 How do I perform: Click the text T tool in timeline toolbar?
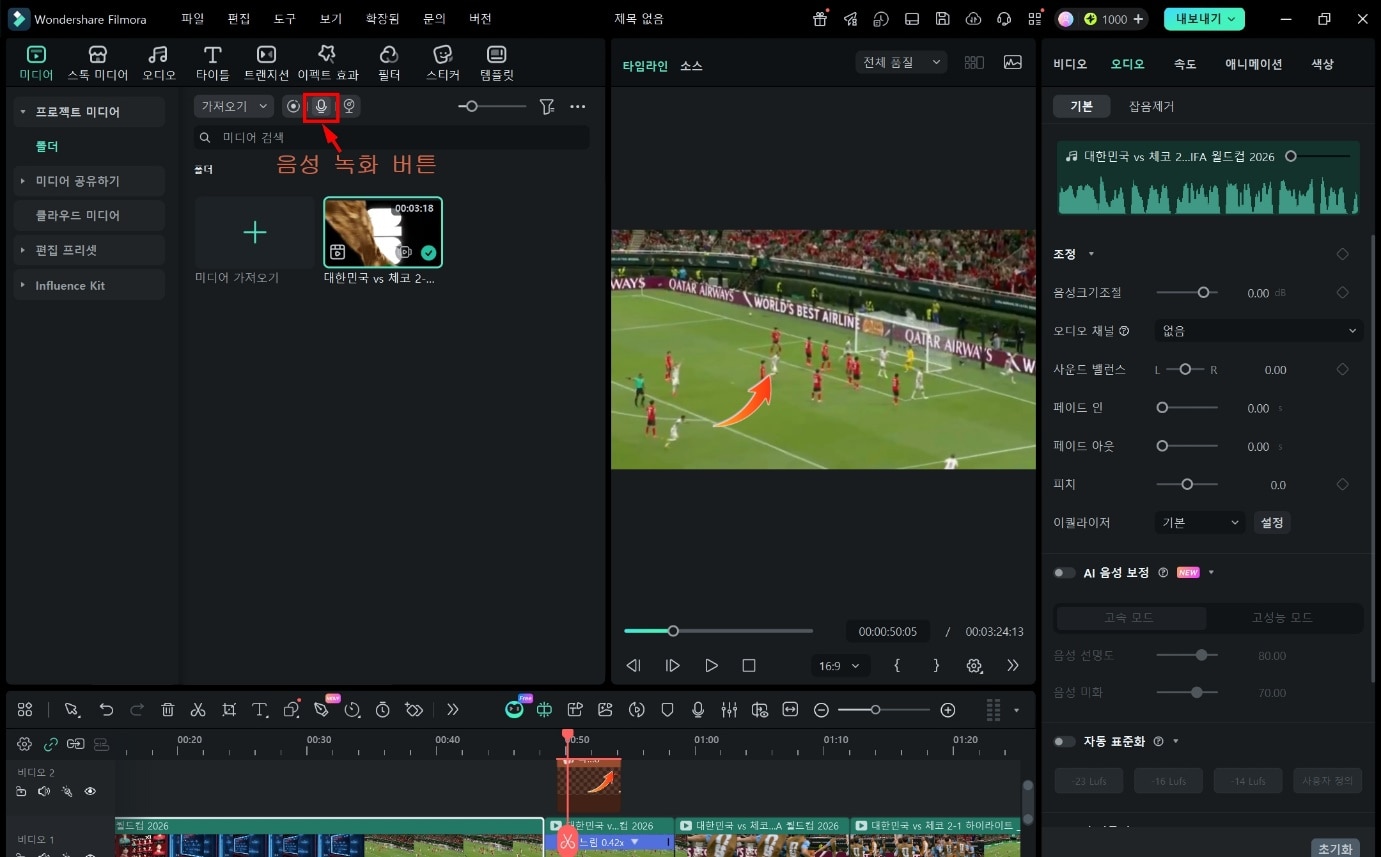(x=260, y=710)
